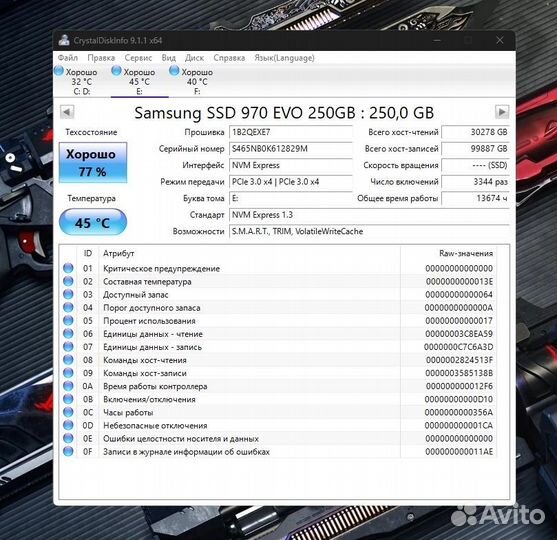Click status orb for attribute 06
The height and width of the screenshot is (540, 557).
68,334
